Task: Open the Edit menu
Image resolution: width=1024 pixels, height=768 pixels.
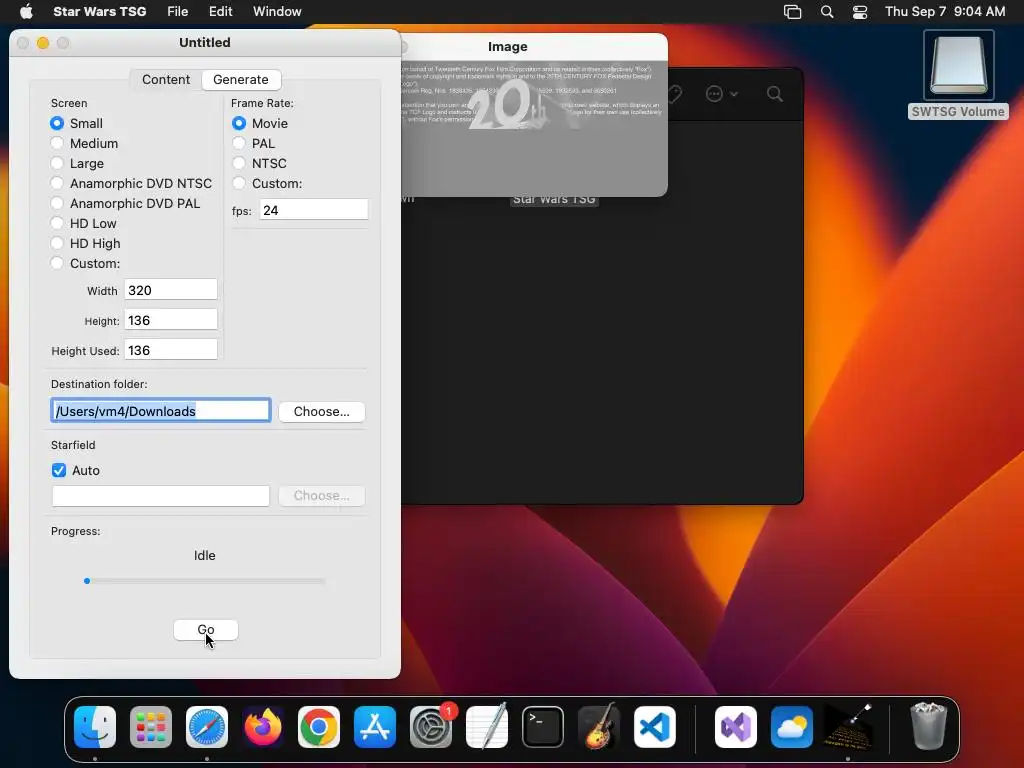Action: click(221, 12)
